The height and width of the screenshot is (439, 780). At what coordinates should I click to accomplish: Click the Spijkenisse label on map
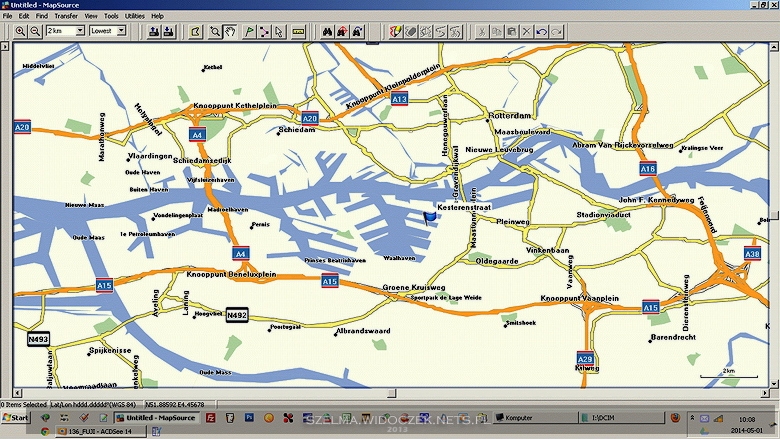click(110, 351)
